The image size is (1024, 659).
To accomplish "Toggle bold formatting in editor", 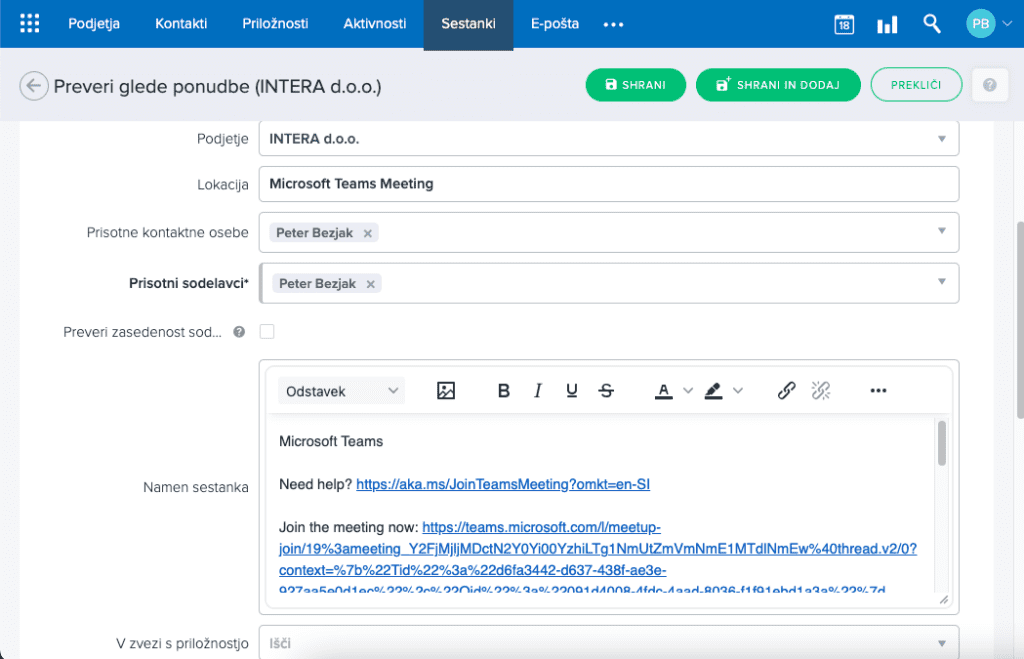I will click(504, 391).
